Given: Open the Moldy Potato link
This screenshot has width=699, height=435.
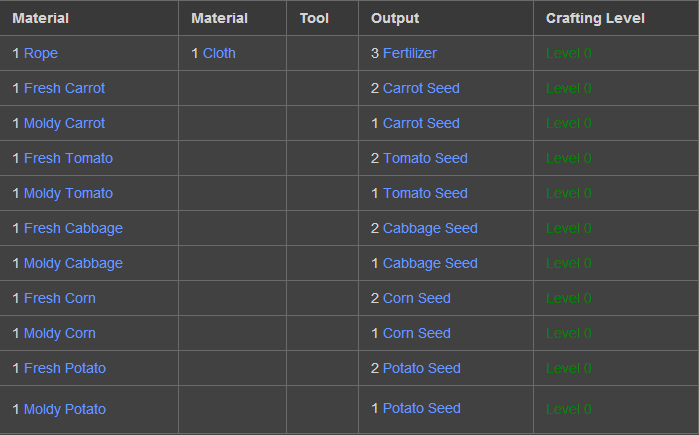Looking at the screenshot, I should [65, 409].
